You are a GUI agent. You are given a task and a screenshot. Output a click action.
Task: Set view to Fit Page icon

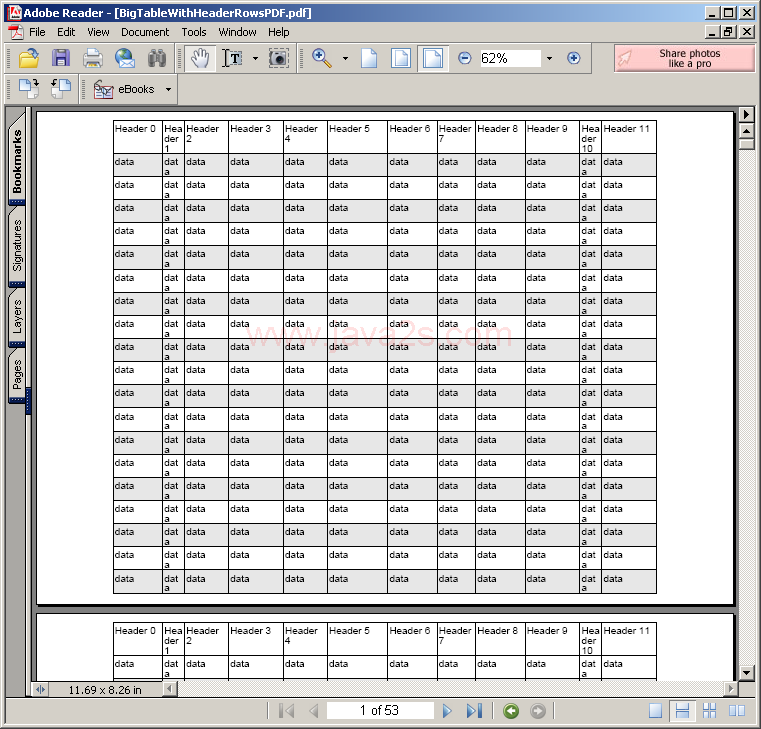[401, 58]
